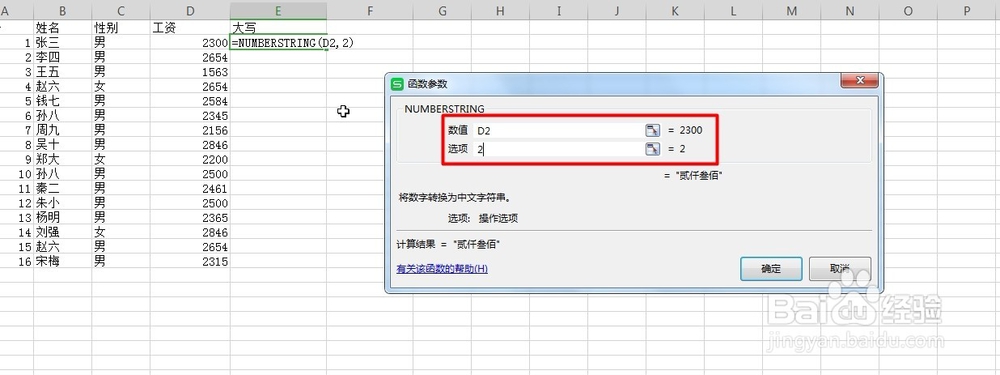Select column M header

[x=791, y=10]
